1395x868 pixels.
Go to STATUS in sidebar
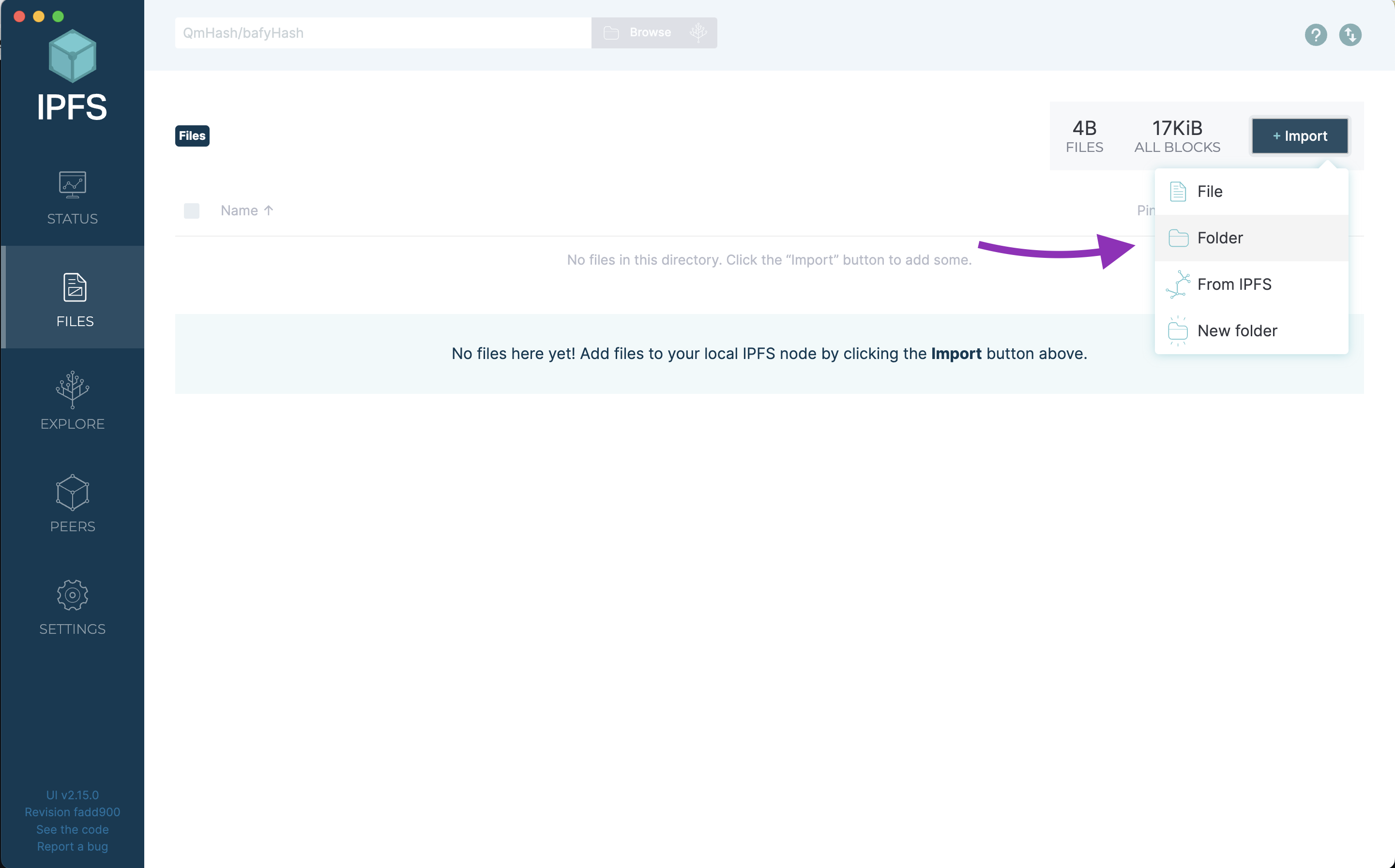pos(72,195)
